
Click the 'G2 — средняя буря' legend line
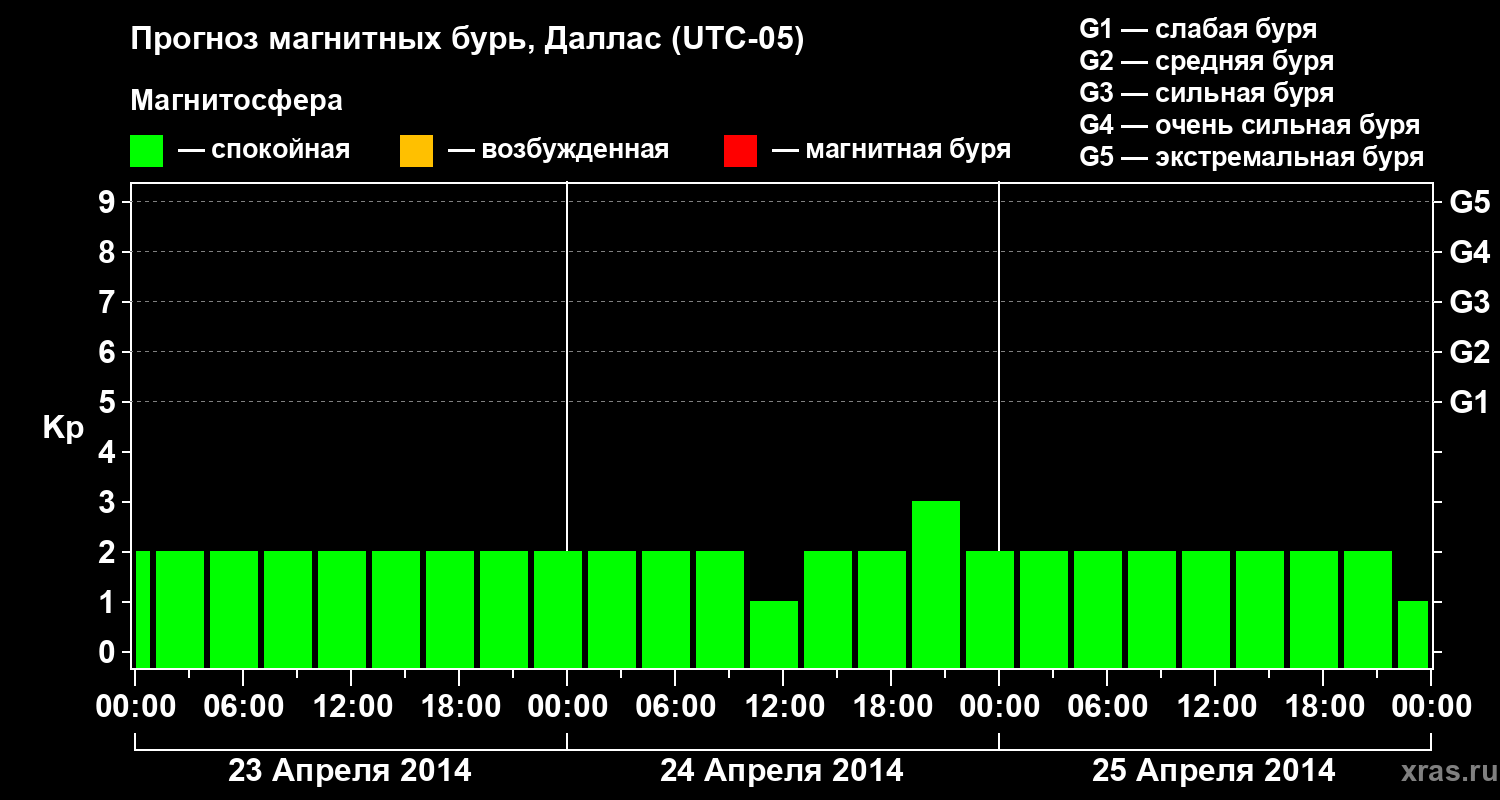[x=1207, y=61]
